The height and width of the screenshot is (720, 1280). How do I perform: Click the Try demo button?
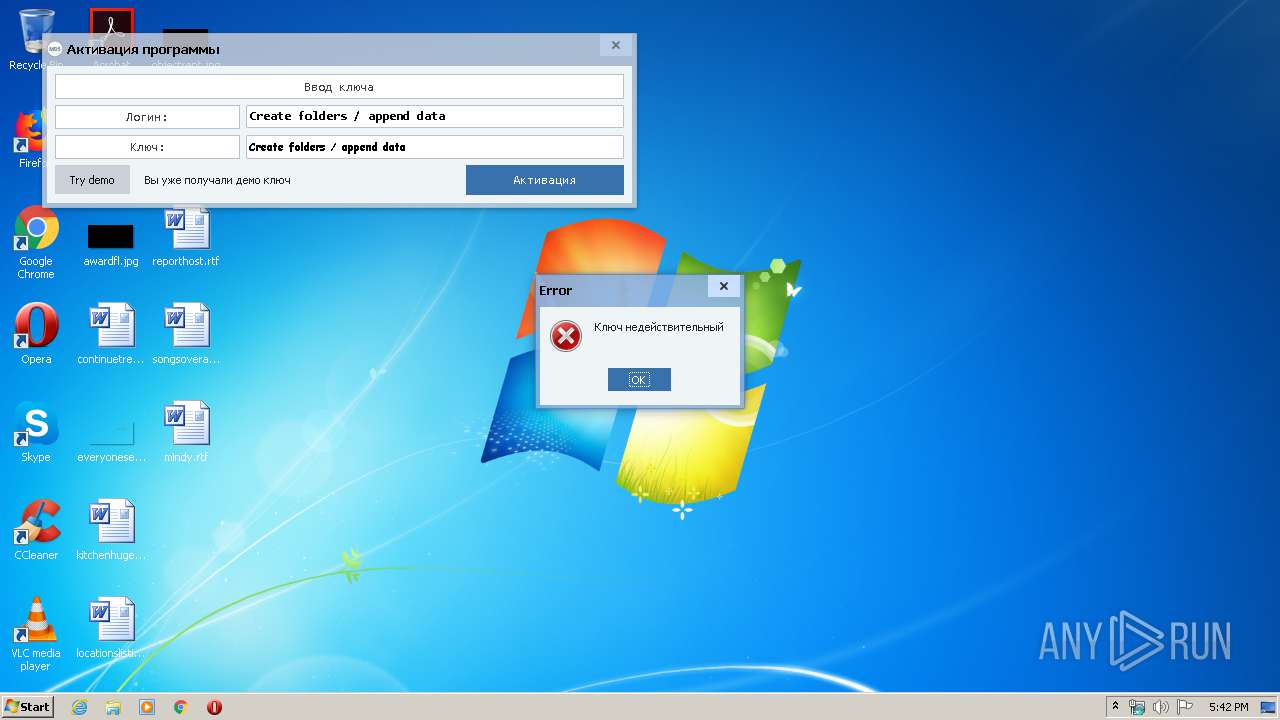(x=92, y=180)
